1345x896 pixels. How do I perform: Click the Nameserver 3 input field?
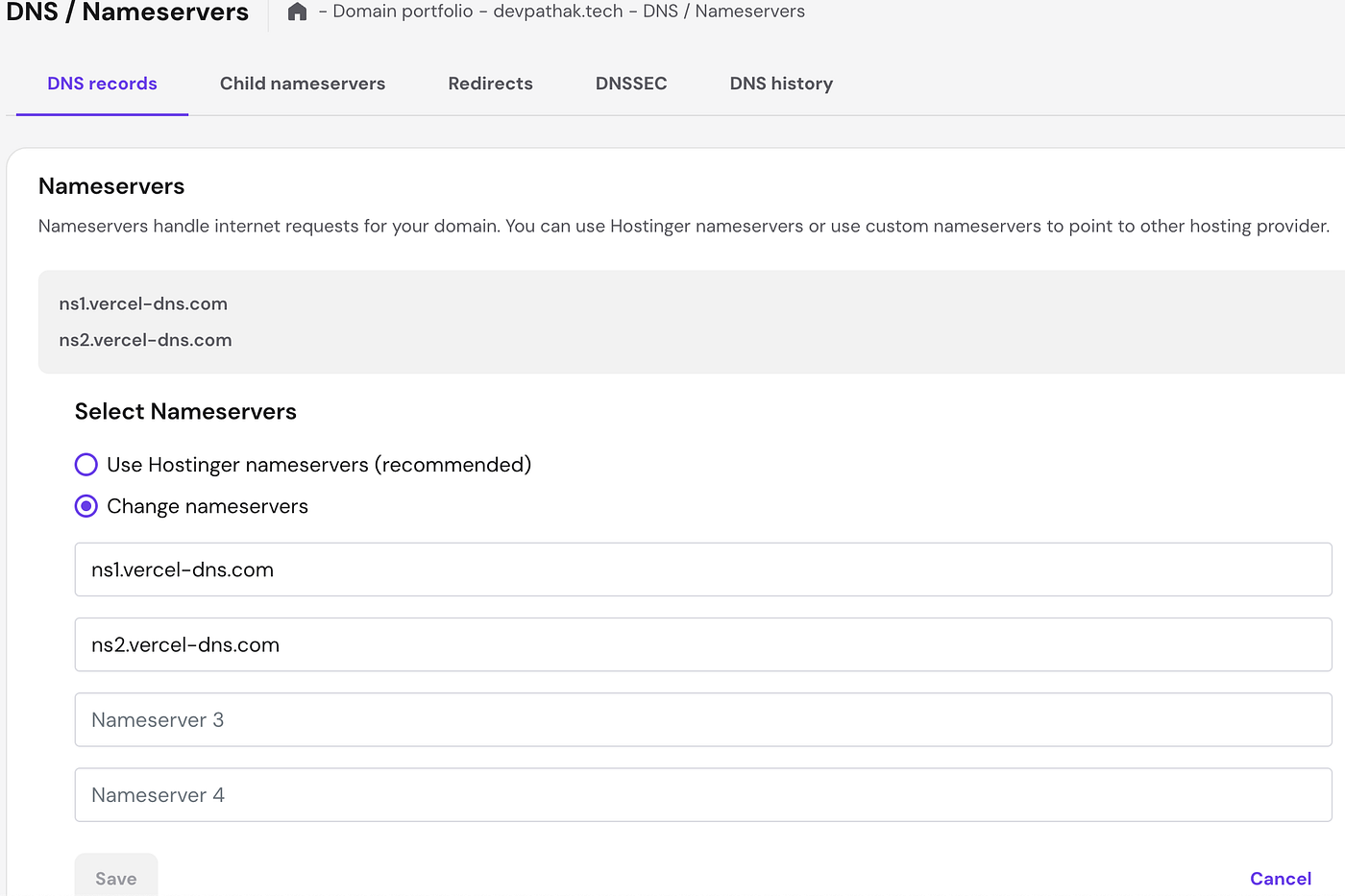point(703,719)
